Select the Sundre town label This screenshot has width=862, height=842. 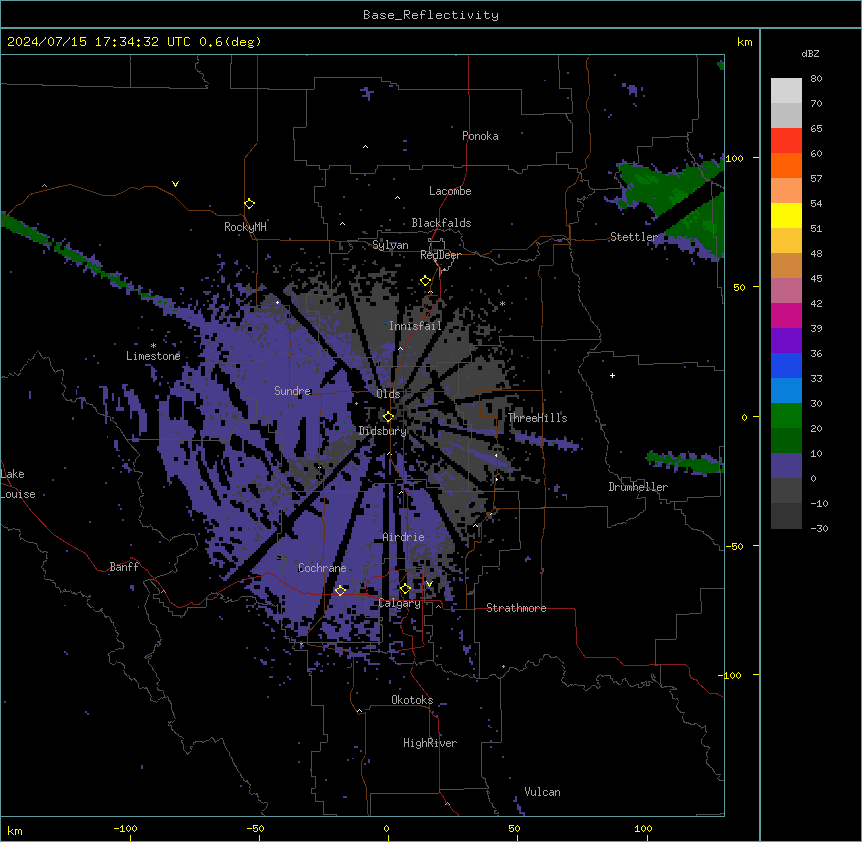click(x=292, y=391)
